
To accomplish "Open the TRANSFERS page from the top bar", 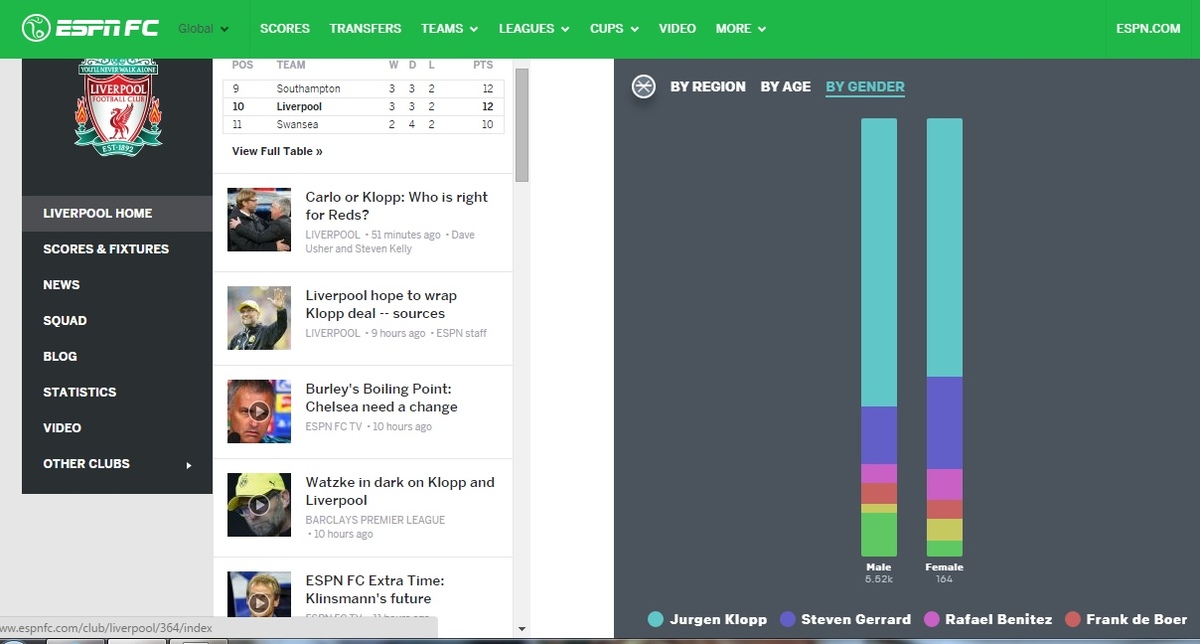I will 365,29.
